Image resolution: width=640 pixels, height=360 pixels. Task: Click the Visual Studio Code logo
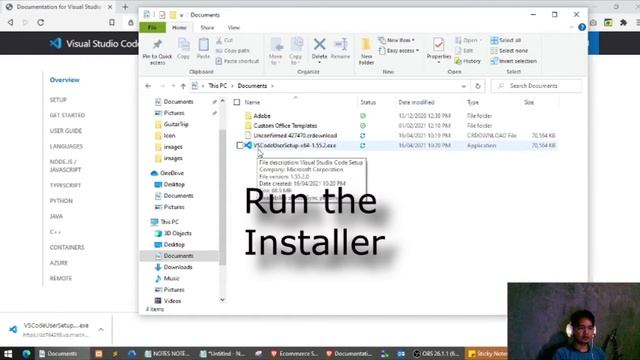[x=56, y=43]
